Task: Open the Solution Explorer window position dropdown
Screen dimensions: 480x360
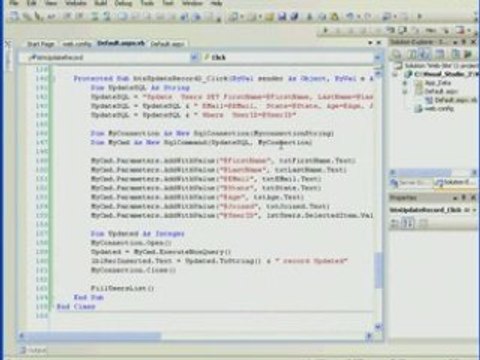Action: (454, 42)
